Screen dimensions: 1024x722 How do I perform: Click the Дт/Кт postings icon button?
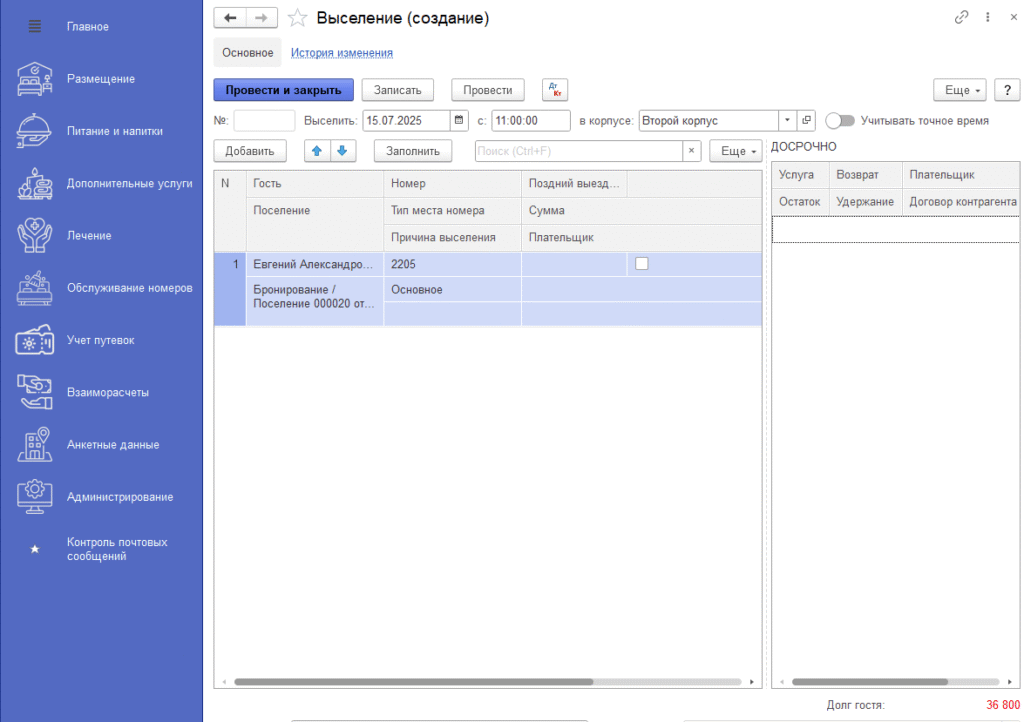point(555,90)
